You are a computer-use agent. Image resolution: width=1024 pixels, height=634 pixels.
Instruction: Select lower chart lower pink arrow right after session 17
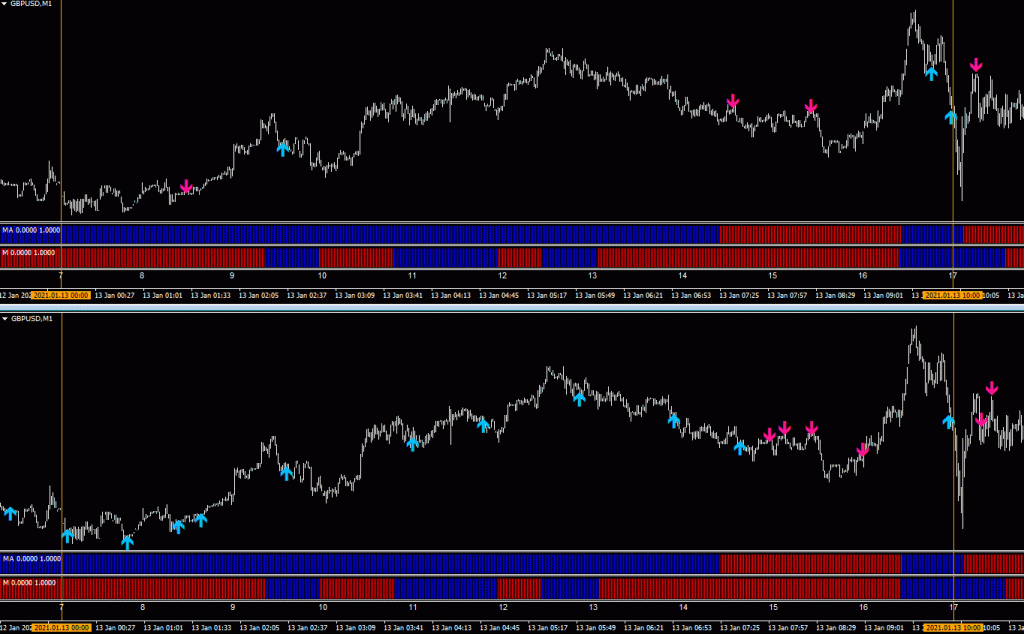981,420
